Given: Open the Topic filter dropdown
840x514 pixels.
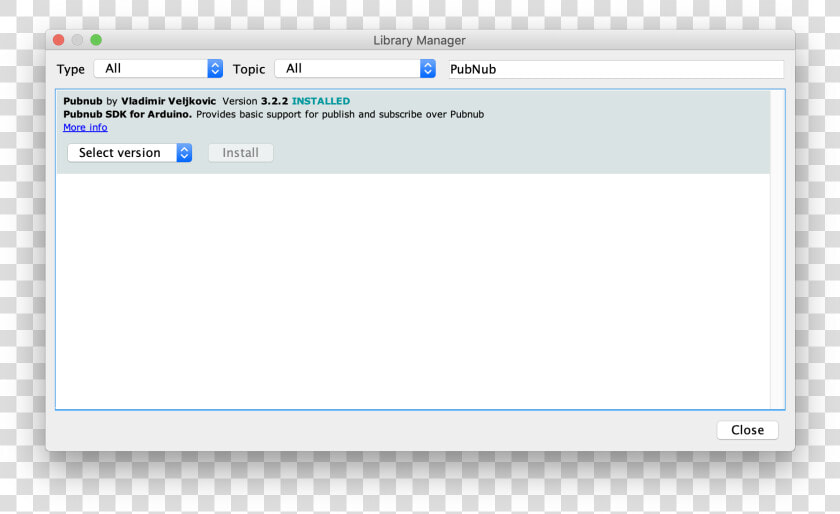Looking at the screenshot, I should [355, 69].
